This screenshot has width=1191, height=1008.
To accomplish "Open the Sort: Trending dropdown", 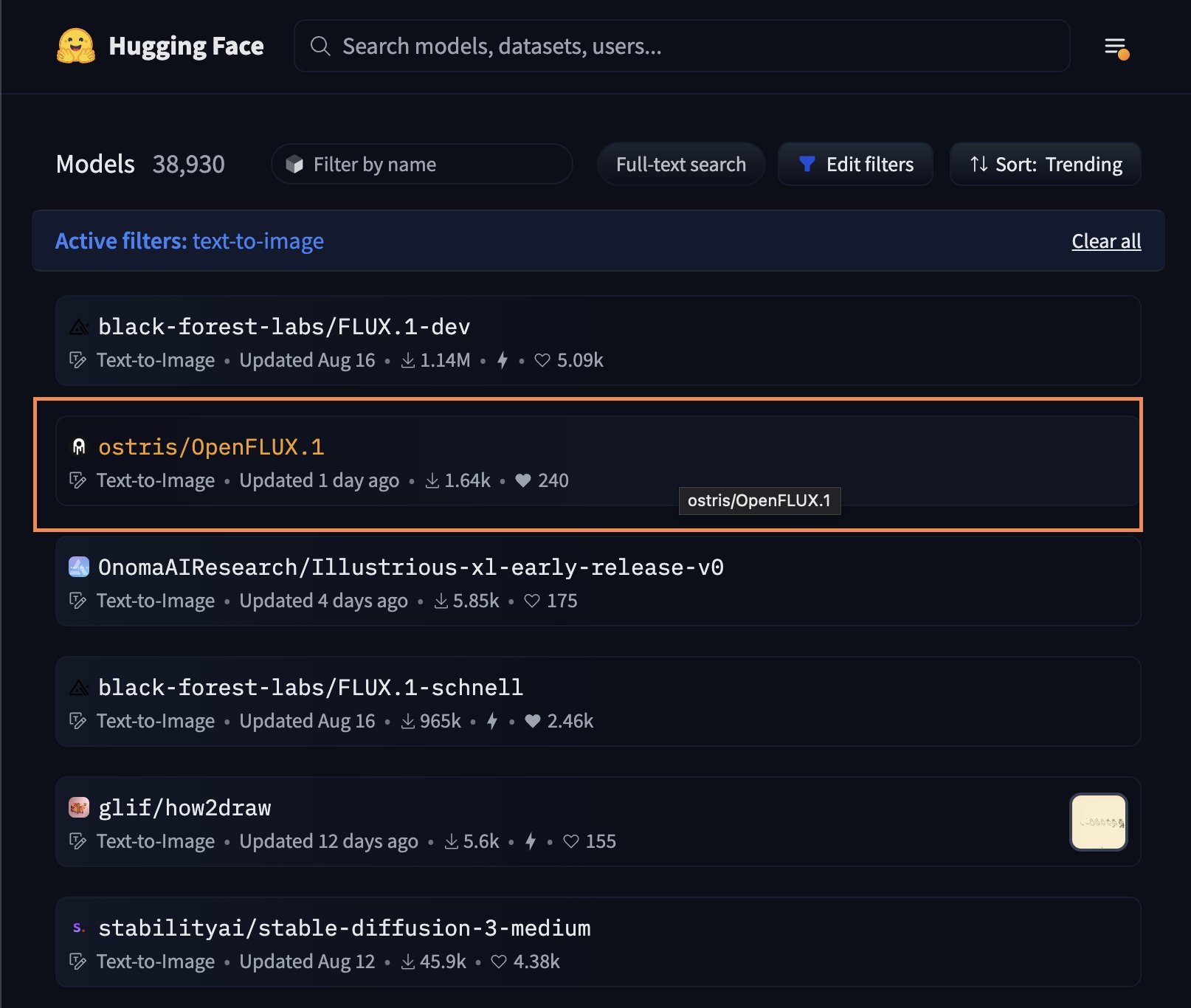I will [1045, 164].
